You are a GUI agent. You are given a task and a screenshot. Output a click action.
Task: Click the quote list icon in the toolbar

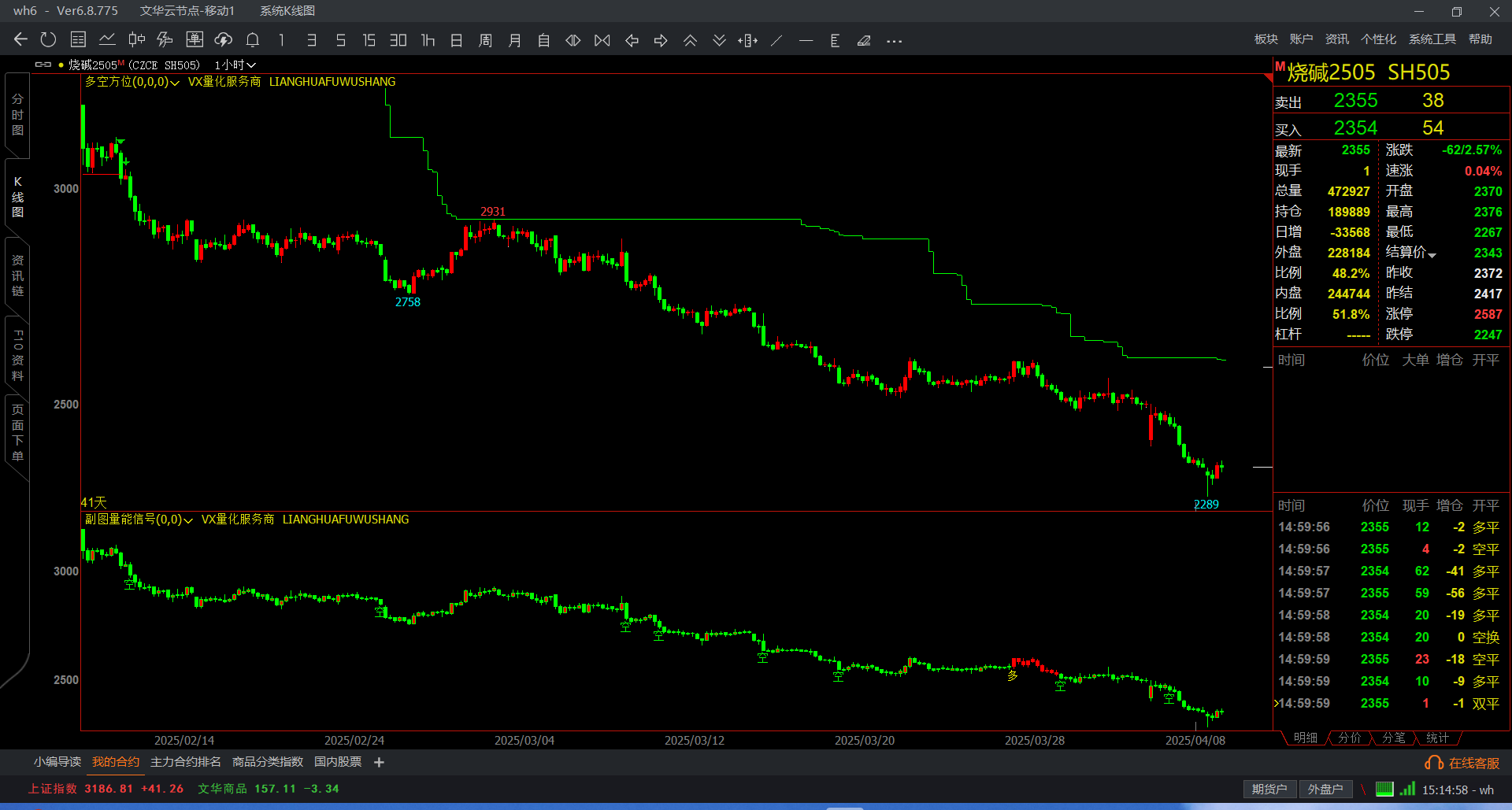tap(78, 40)
